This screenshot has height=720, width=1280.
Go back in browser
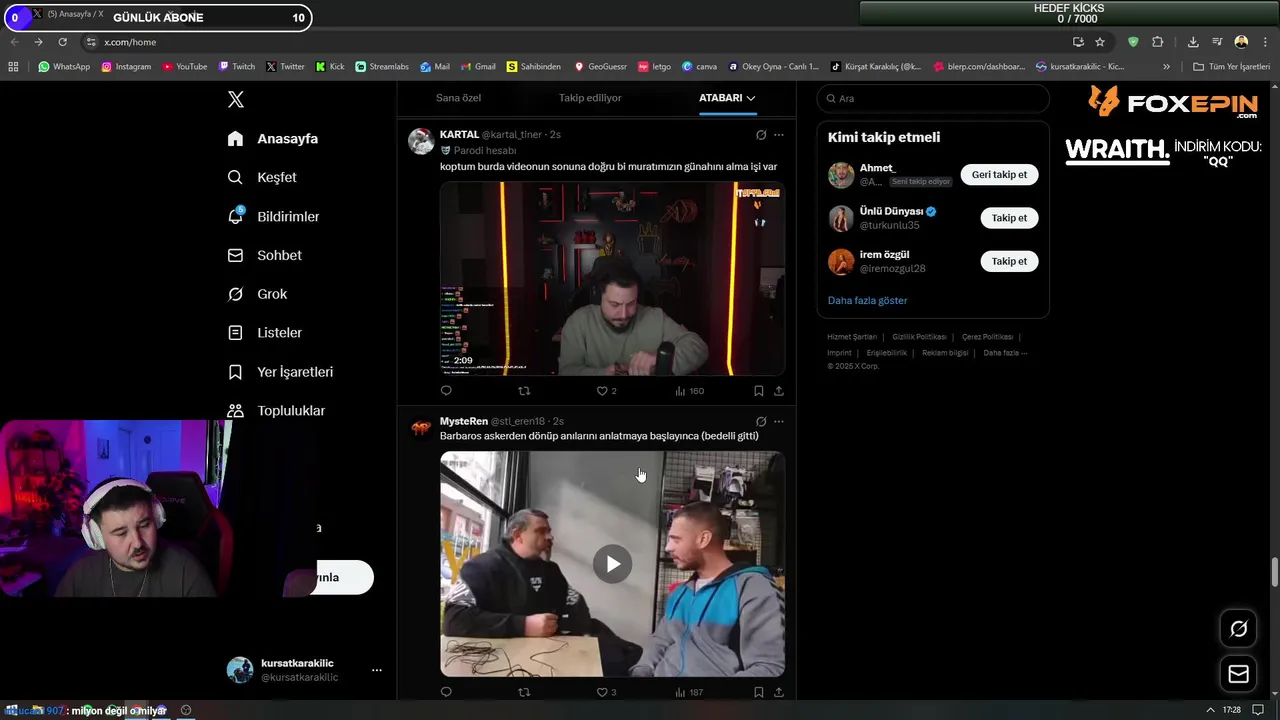click(x=14, y=42)
